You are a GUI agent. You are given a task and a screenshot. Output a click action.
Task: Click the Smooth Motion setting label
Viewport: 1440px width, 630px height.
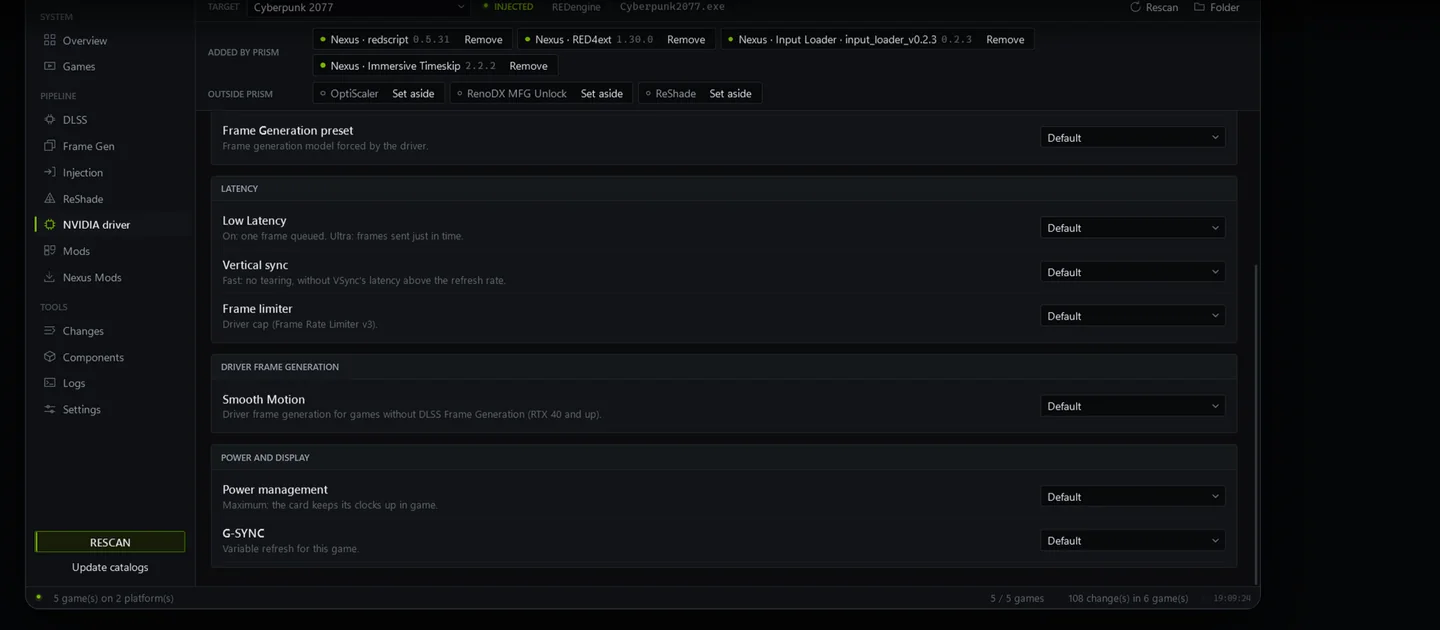[263, 399]
